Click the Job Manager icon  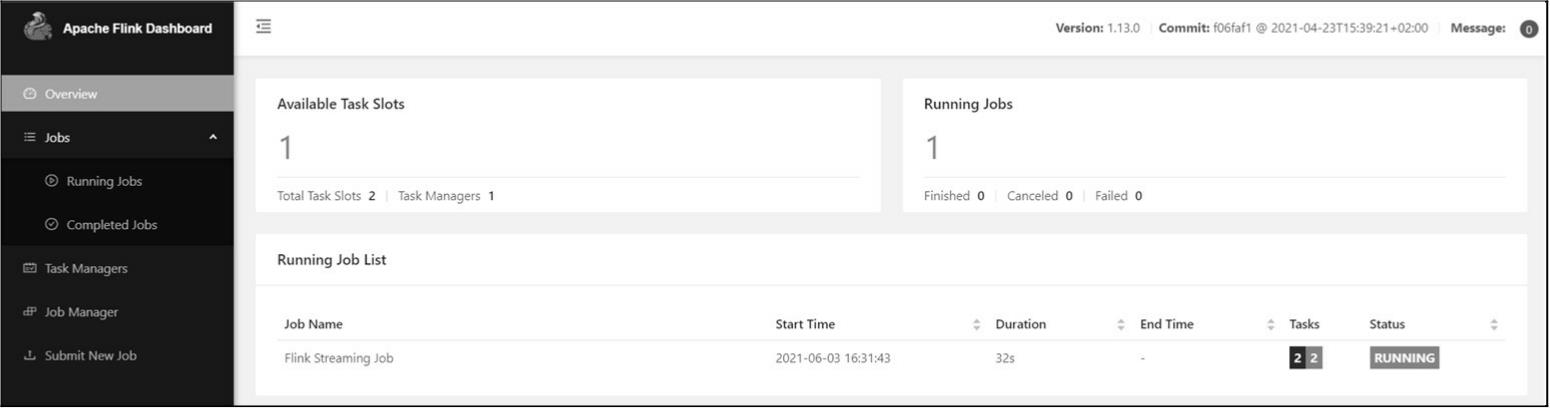click(x=29, y=312)
